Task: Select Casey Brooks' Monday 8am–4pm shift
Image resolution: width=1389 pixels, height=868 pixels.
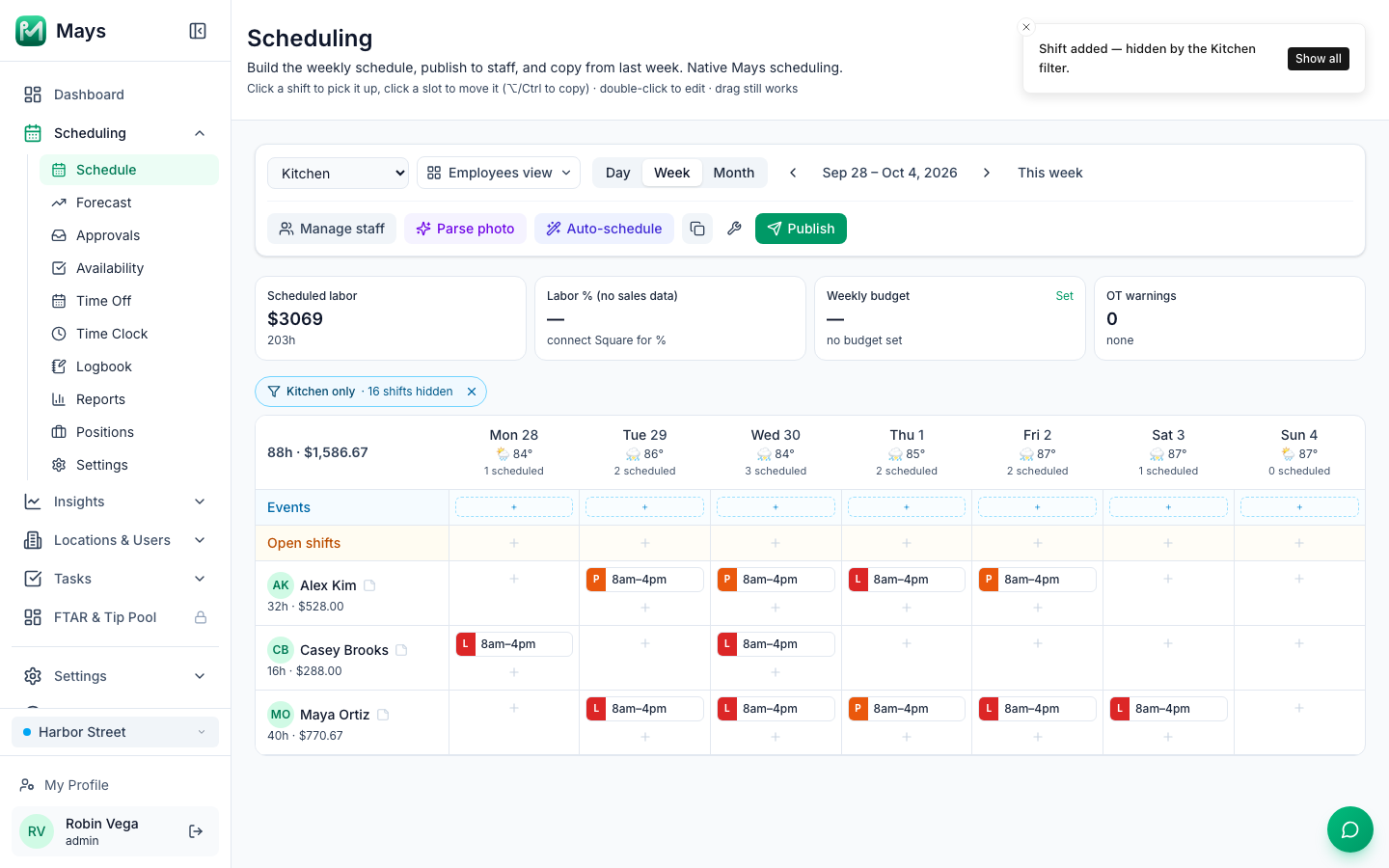Action: click(x=514, y=644)
